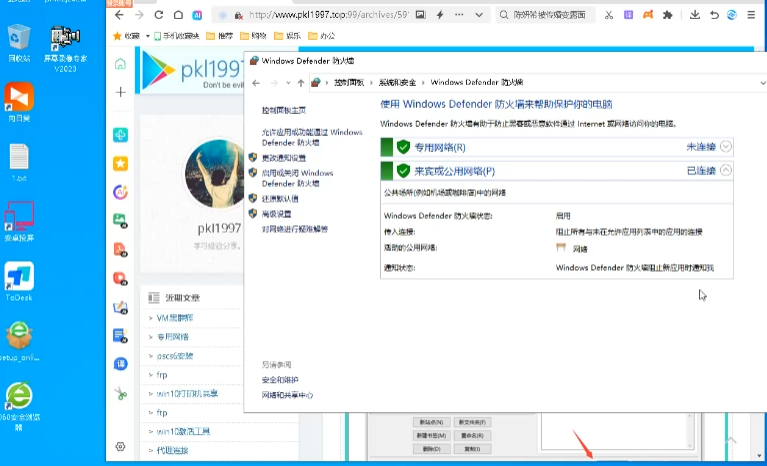This screenshot has height=466, width=767.
Task: Click the green scissors icon in browser sidebar
Action: click(120, 393)
